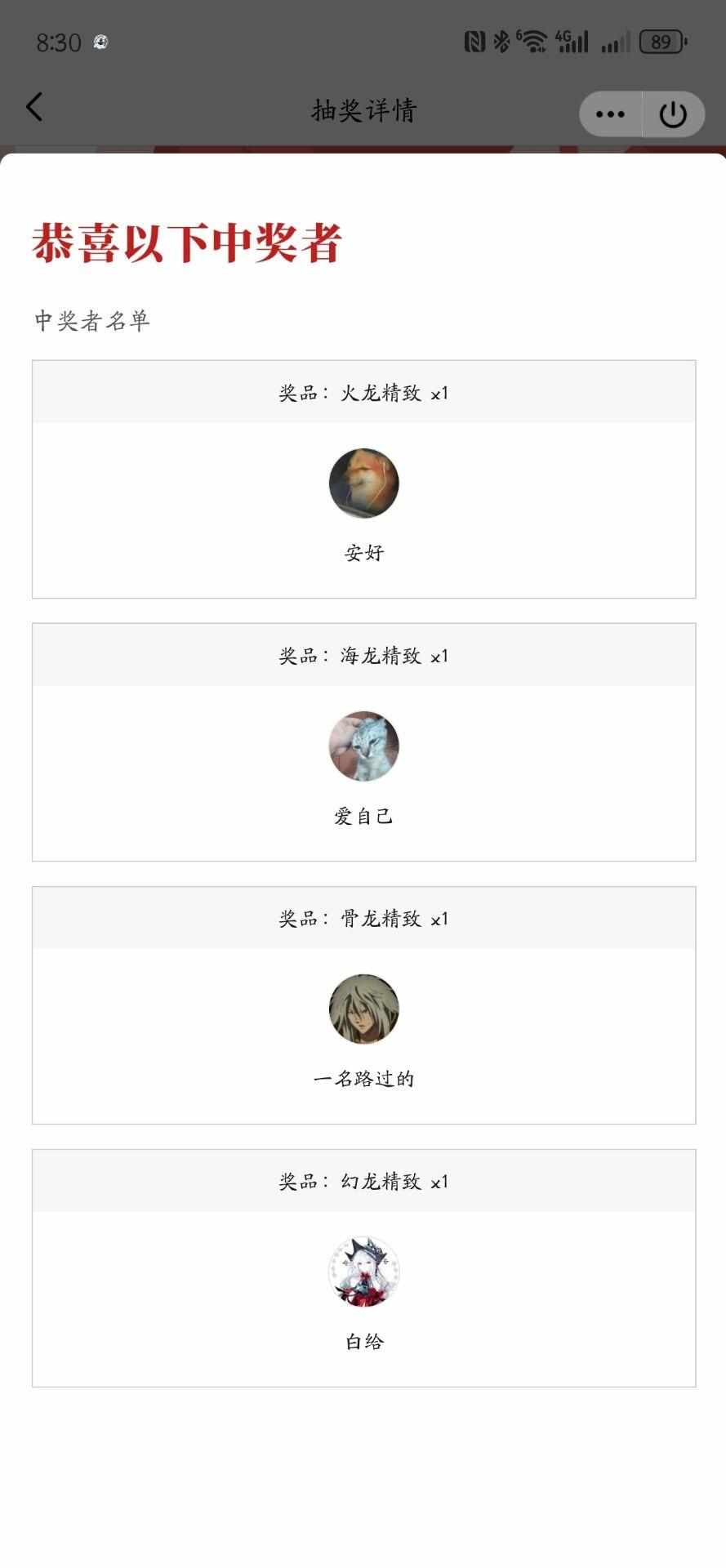Tap the prize header 骨龙精致 x1
Image resolution: width=726 pixels, height=1568 pixels.
point(363,919)
